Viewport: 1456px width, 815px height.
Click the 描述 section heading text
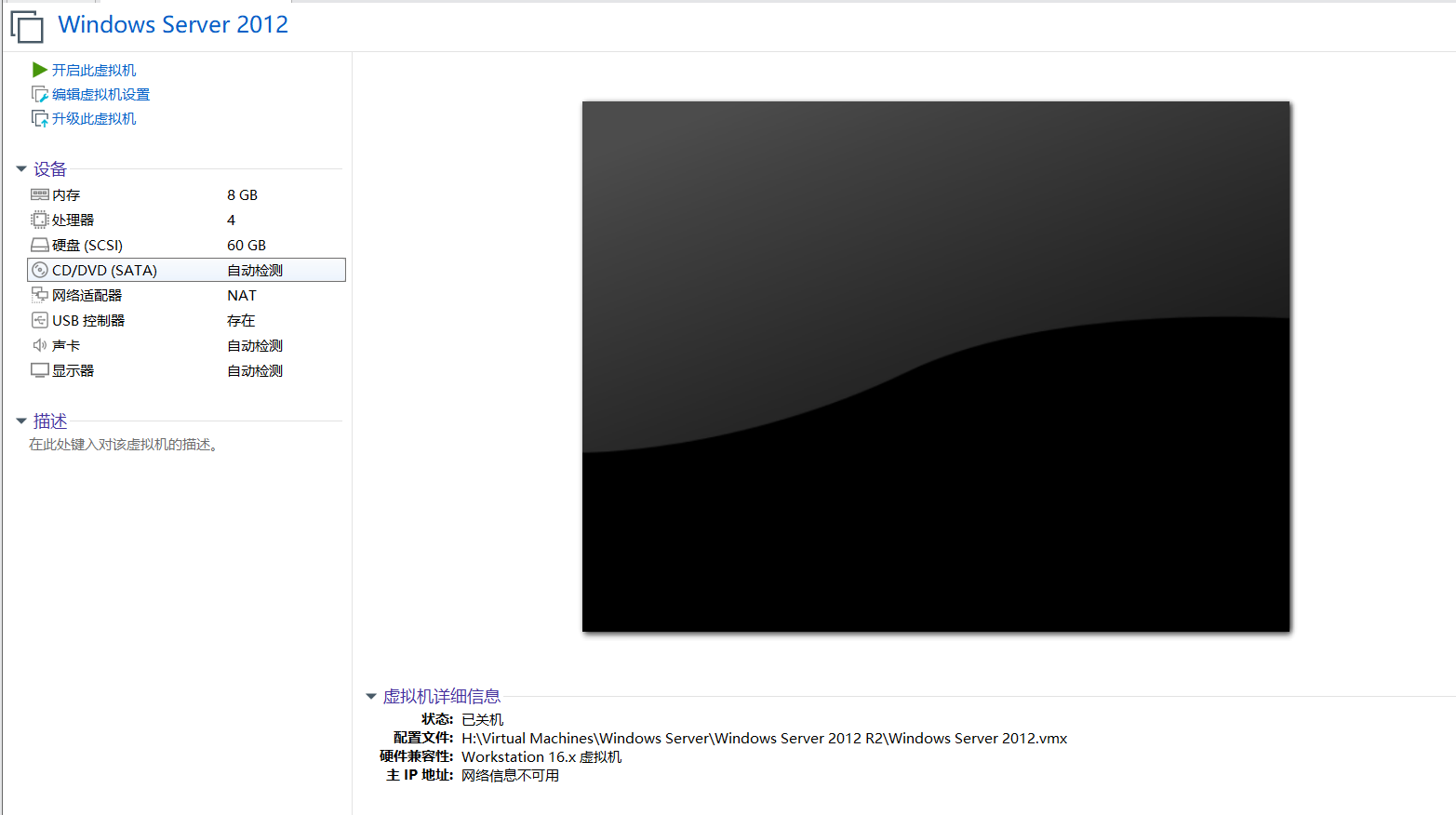[50, 421]
